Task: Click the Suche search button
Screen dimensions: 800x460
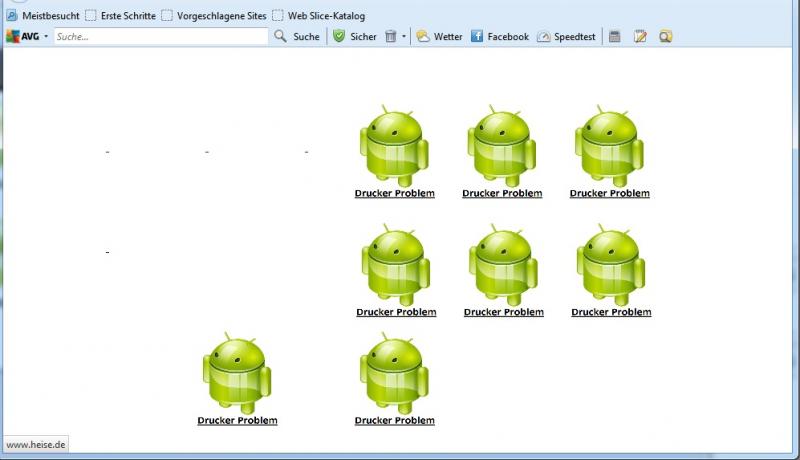Action: click(297, 36)
